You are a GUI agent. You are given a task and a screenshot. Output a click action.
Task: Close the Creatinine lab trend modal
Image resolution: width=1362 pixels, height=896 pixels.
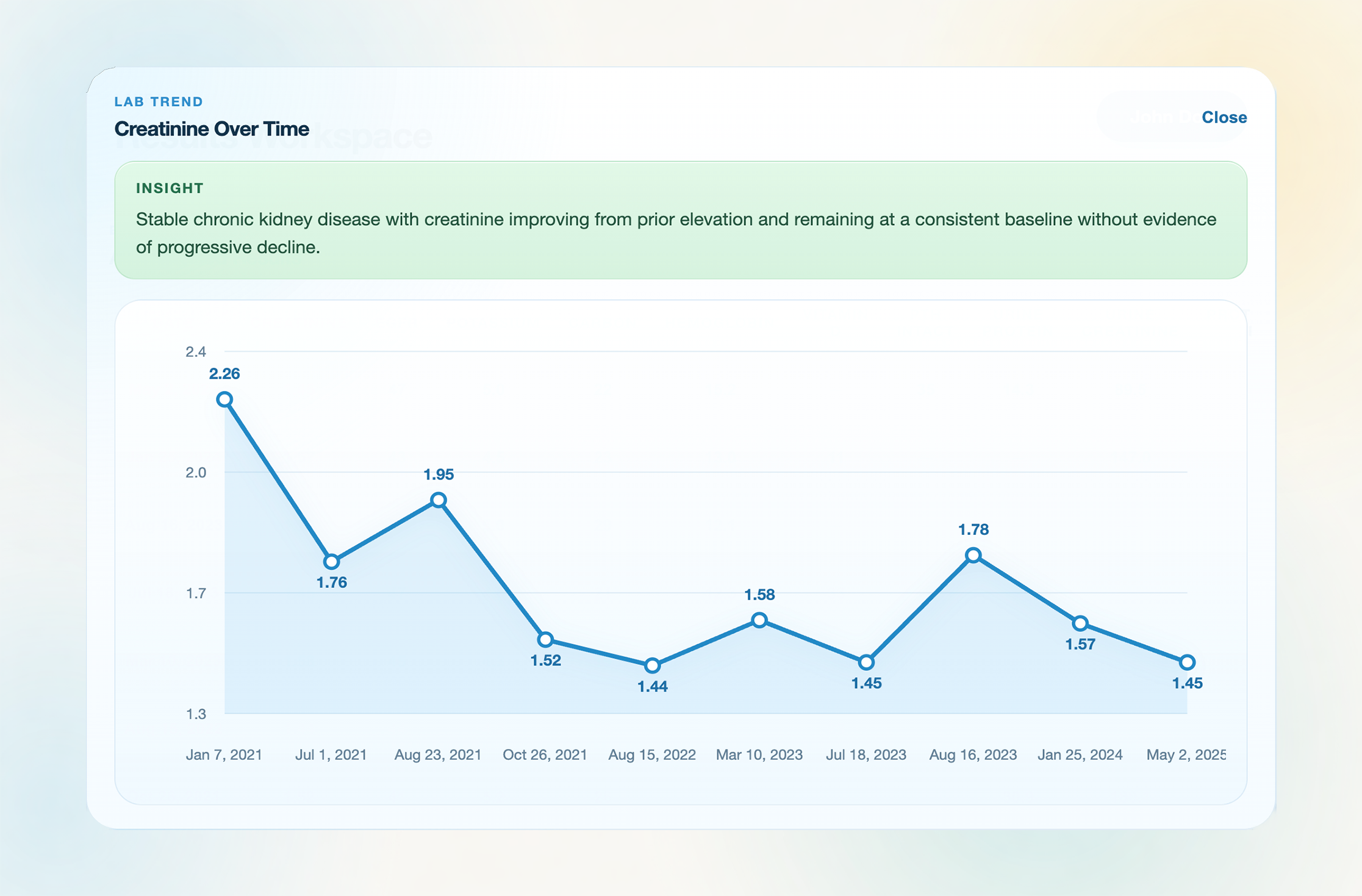[1223, 117]
